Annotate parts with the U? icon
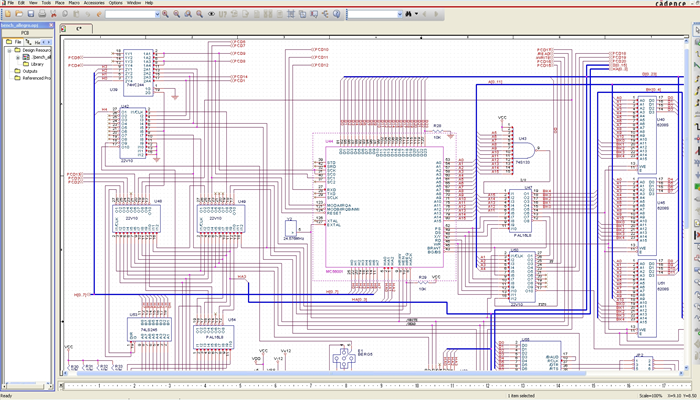 [223, 14]
